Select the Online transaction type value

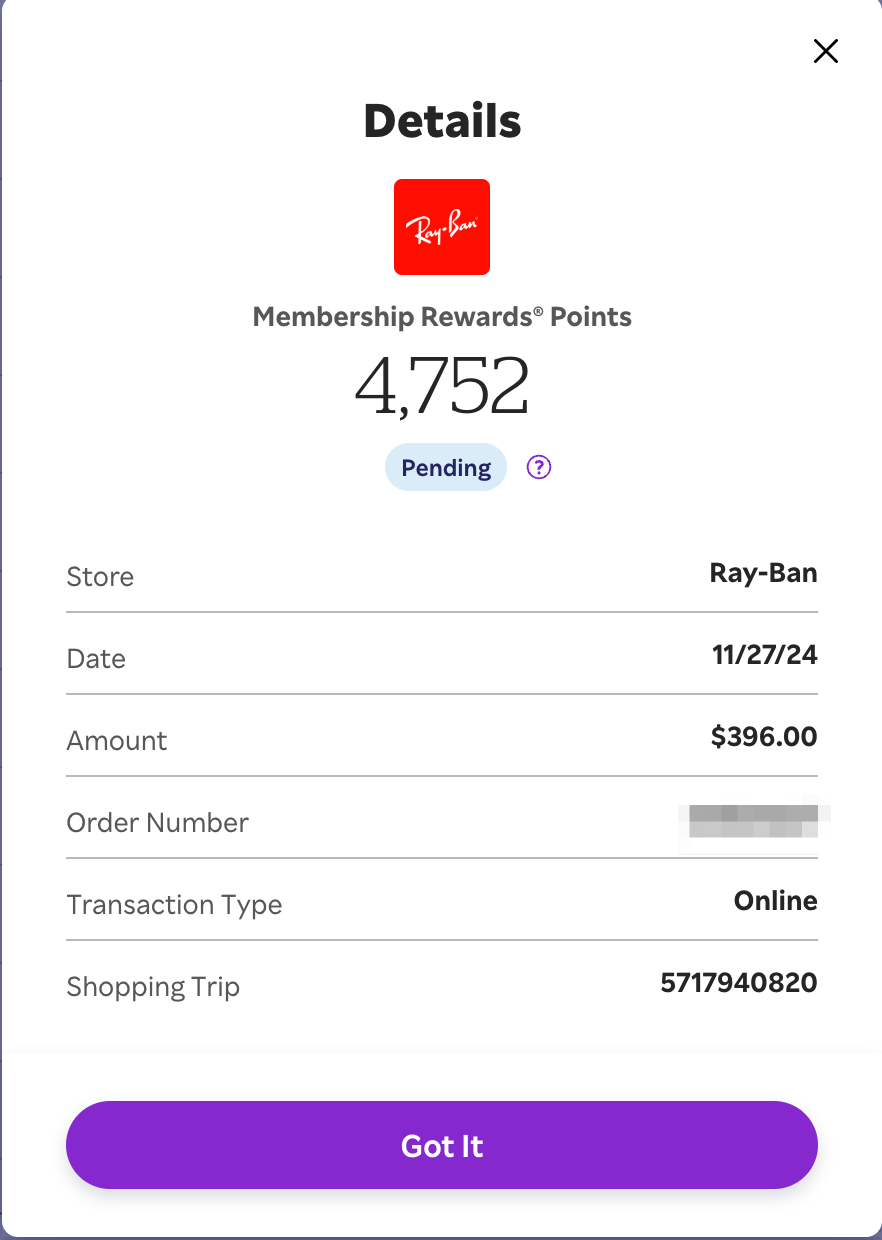click(775, 901)
